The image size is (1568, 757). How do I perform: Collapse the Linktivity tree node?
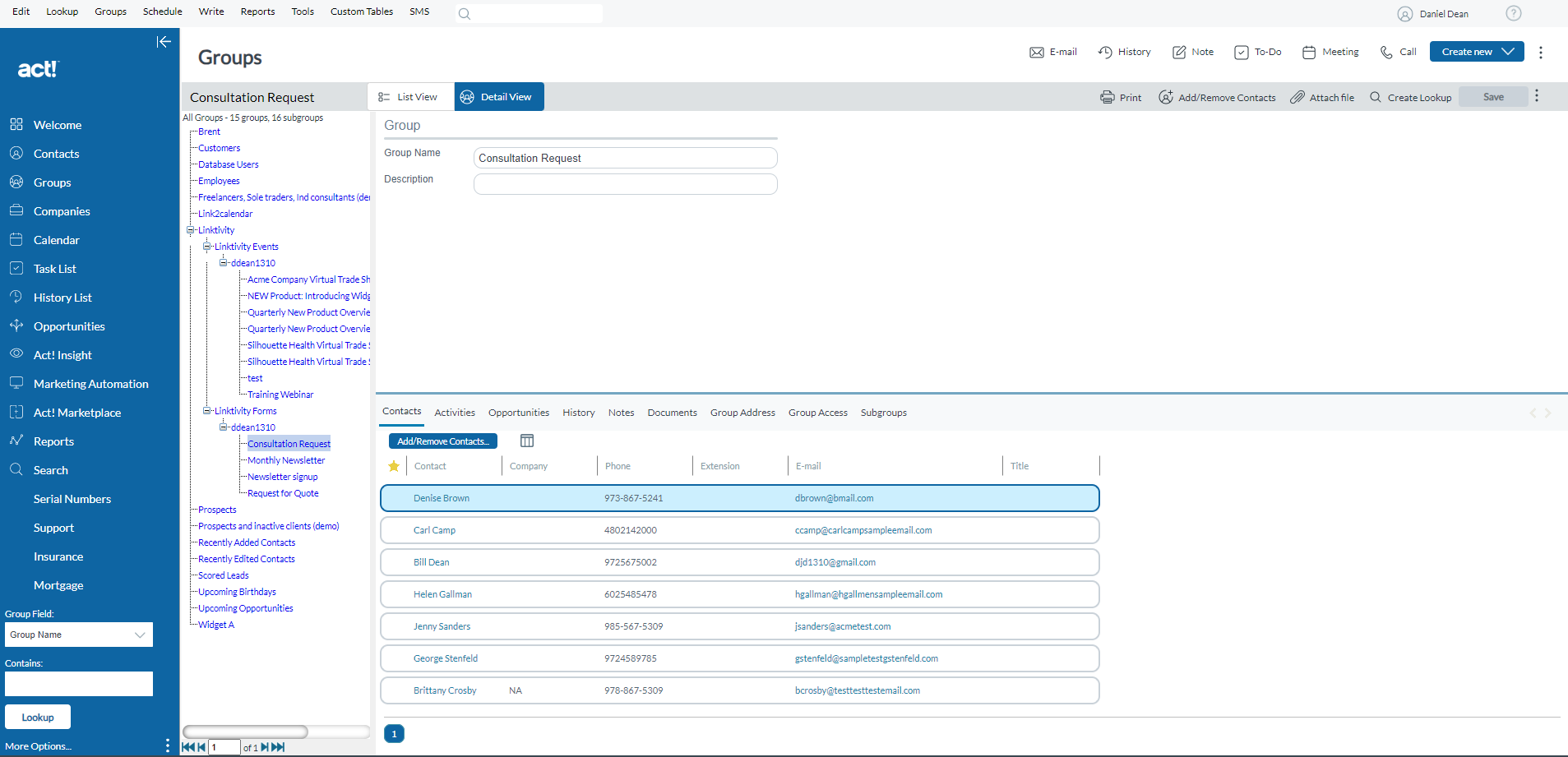pyautogui.click(x=188, y=229)
